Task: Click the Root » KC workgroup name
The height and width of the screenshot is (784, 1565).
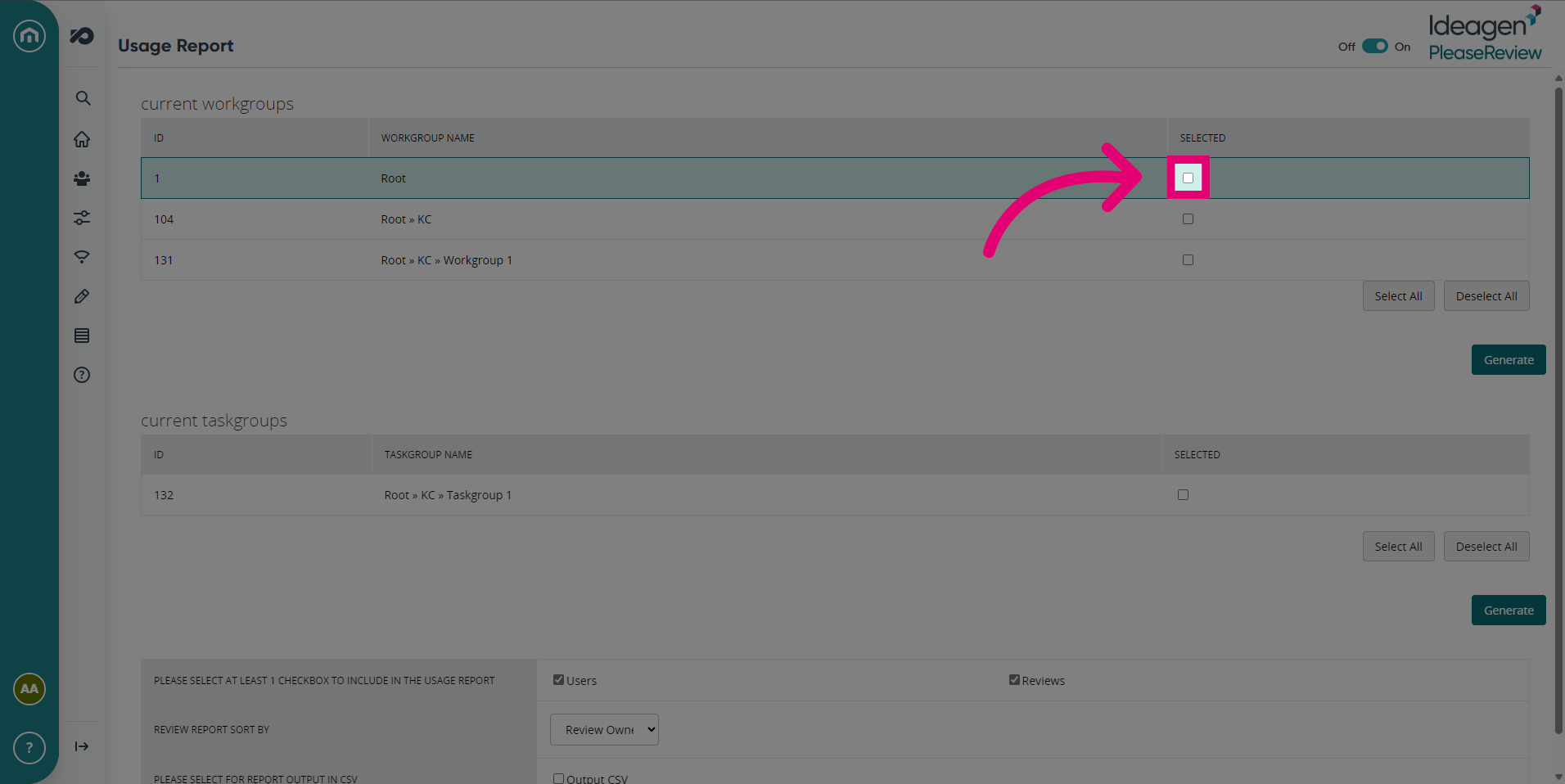Action: tap(406, 219)
